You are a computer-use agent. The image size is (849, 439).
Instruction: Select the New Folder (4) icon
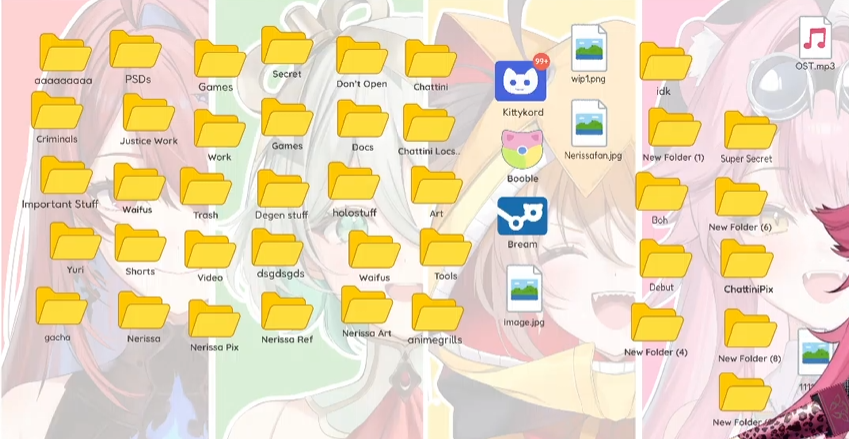tap(657, 322)
